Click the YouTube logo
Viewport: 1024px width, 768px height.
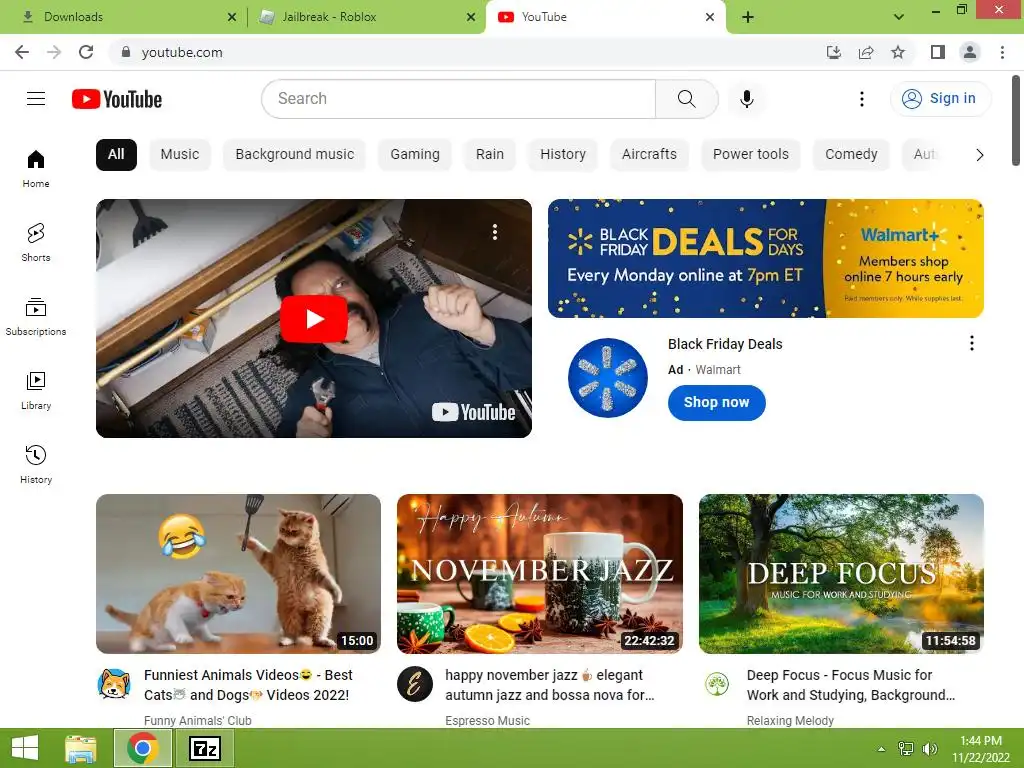[117, 99]
